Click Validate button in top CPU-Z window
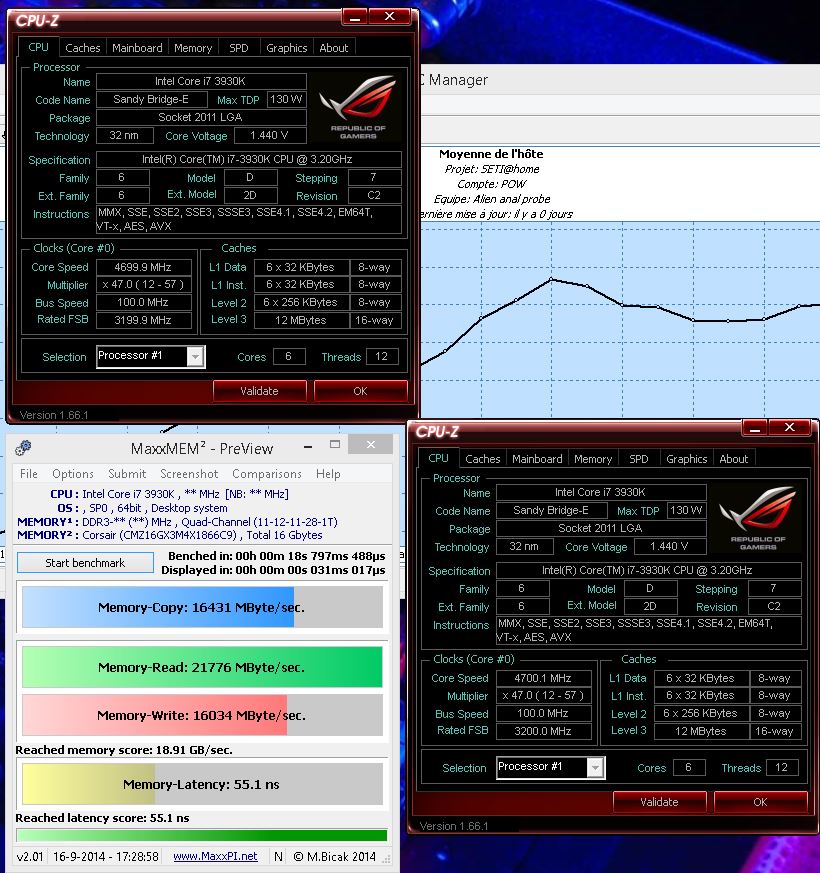Image resolution: width=820 pixels, height=873 pixels. pos(259,391)
